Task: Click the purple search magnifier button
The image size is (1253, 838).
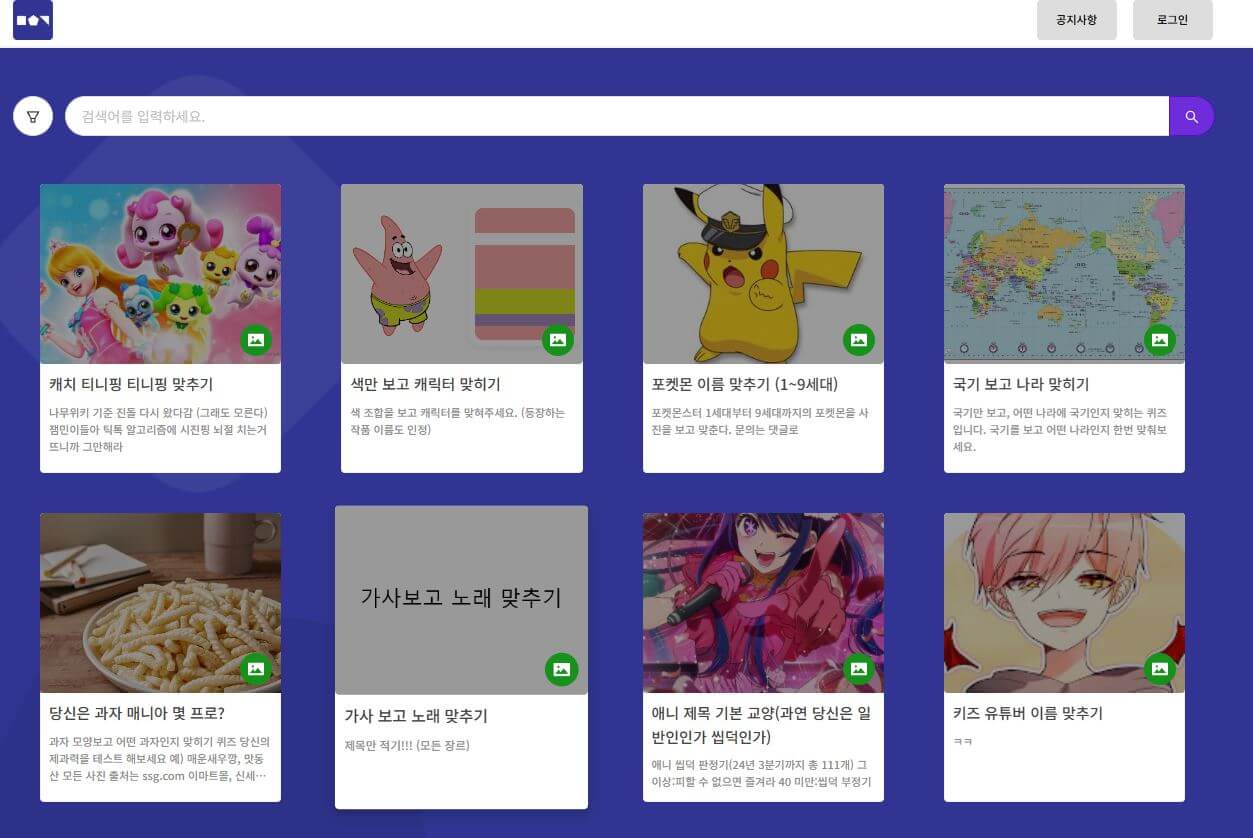Action: (x=1191, y=116)
